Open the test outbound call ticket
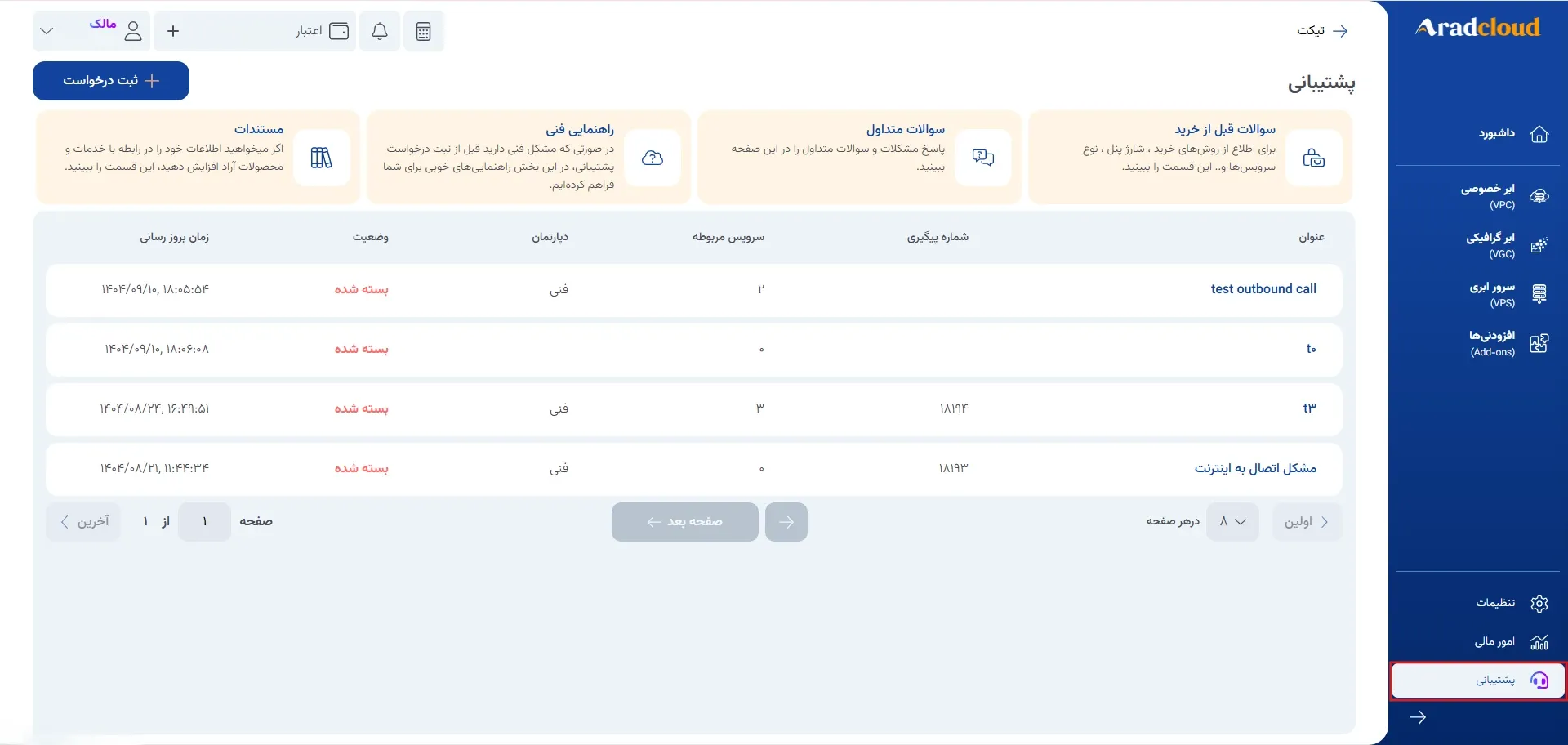This screenshot has width=1568, height=745. [1263, 289]
